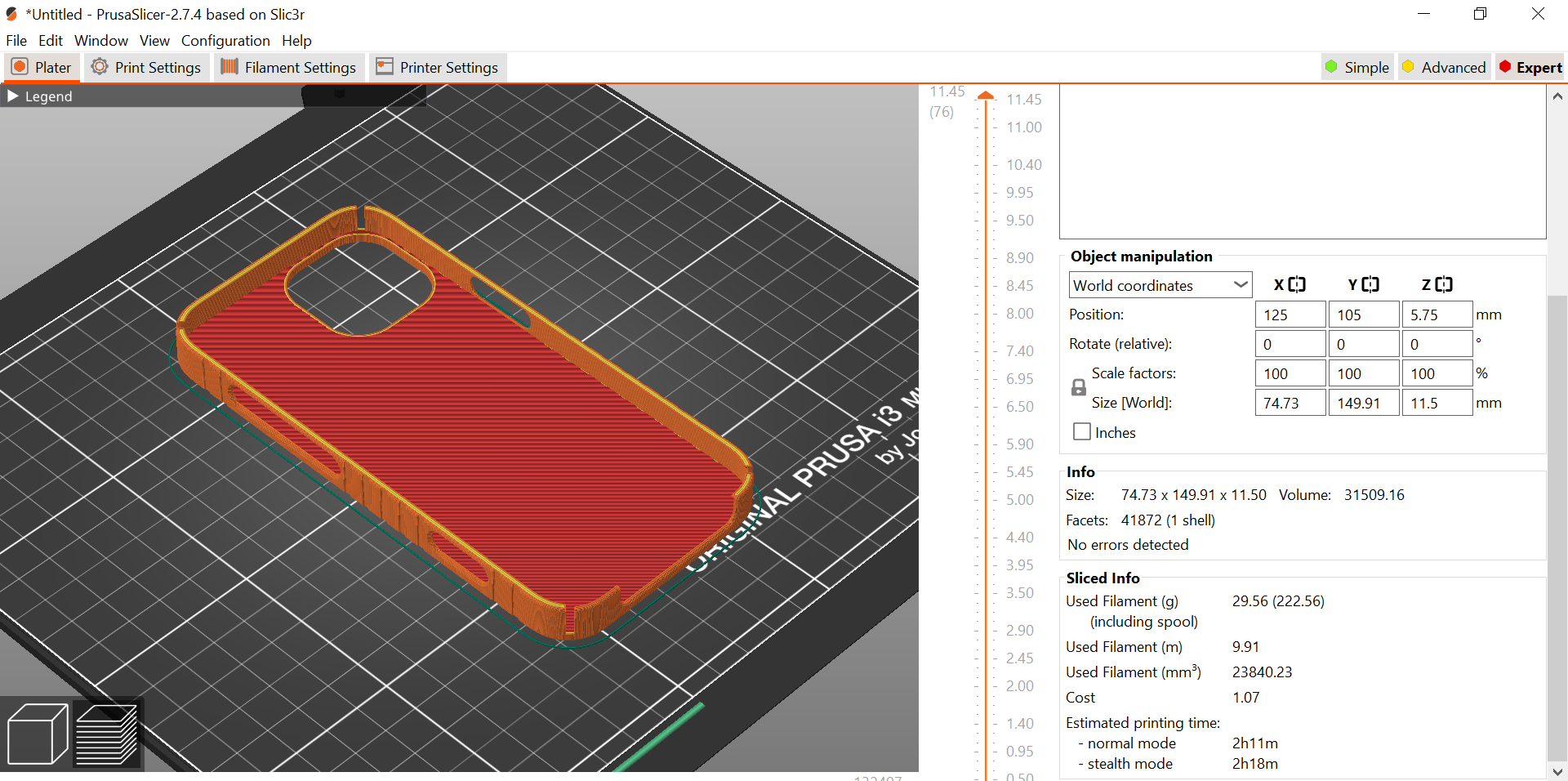Screen dimensions: 1568x781
Task: Reset Z axis bracket icon
Action: (x=1444, y=284)
